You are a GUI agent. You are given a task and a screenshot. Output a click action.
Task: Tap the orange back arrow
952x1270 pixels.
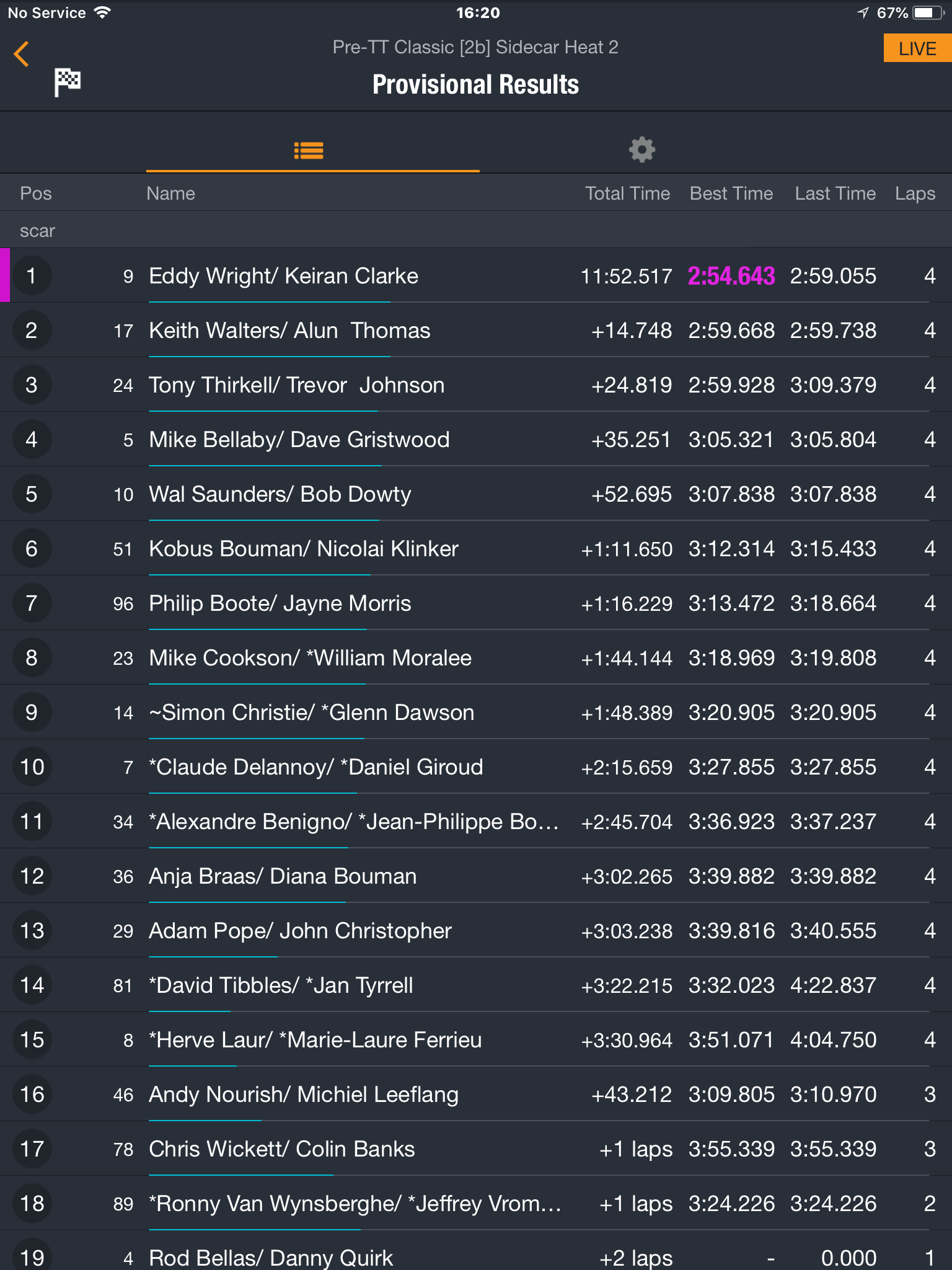point(22,54)
